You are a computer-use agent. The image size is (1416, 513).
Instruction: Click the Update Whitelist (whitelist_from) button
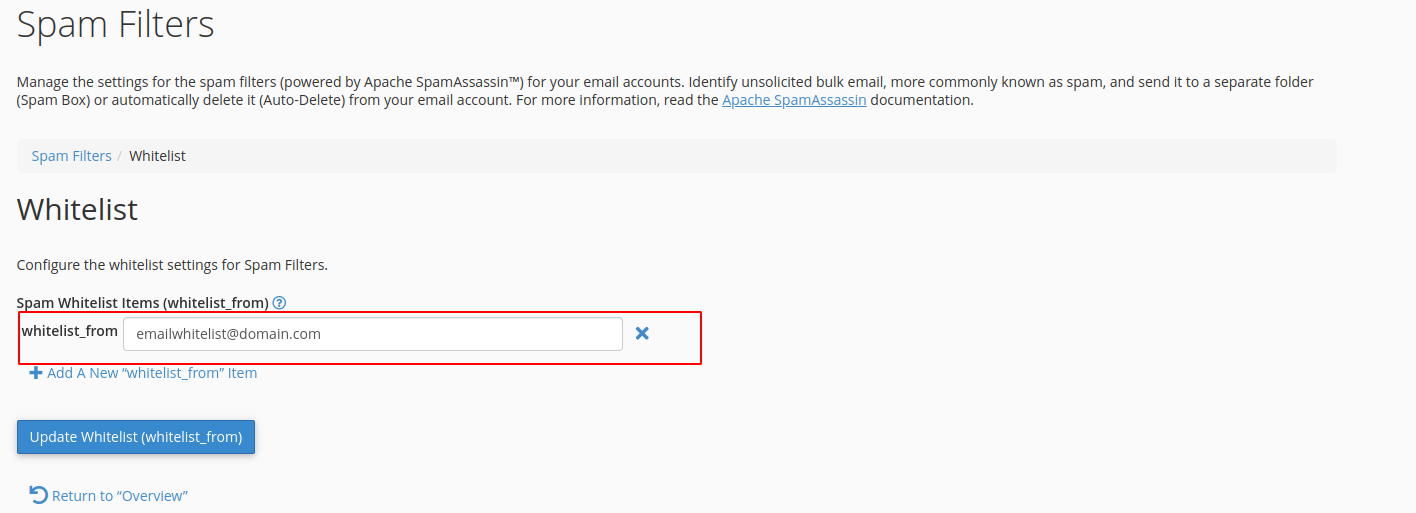(136, 437)
